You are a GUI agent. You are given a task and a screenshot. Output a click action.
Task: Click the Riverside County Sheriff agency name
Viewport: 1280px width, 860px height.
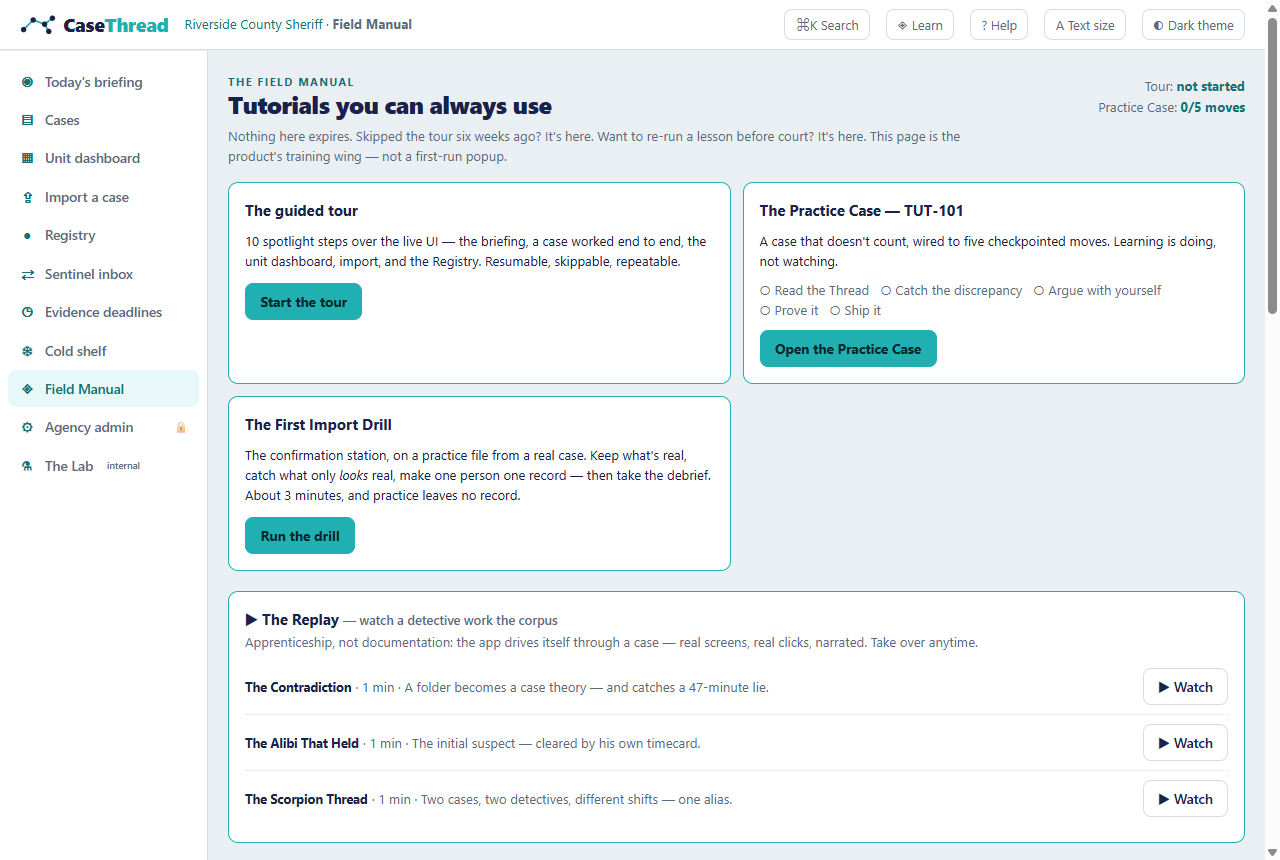click(254, 25)
